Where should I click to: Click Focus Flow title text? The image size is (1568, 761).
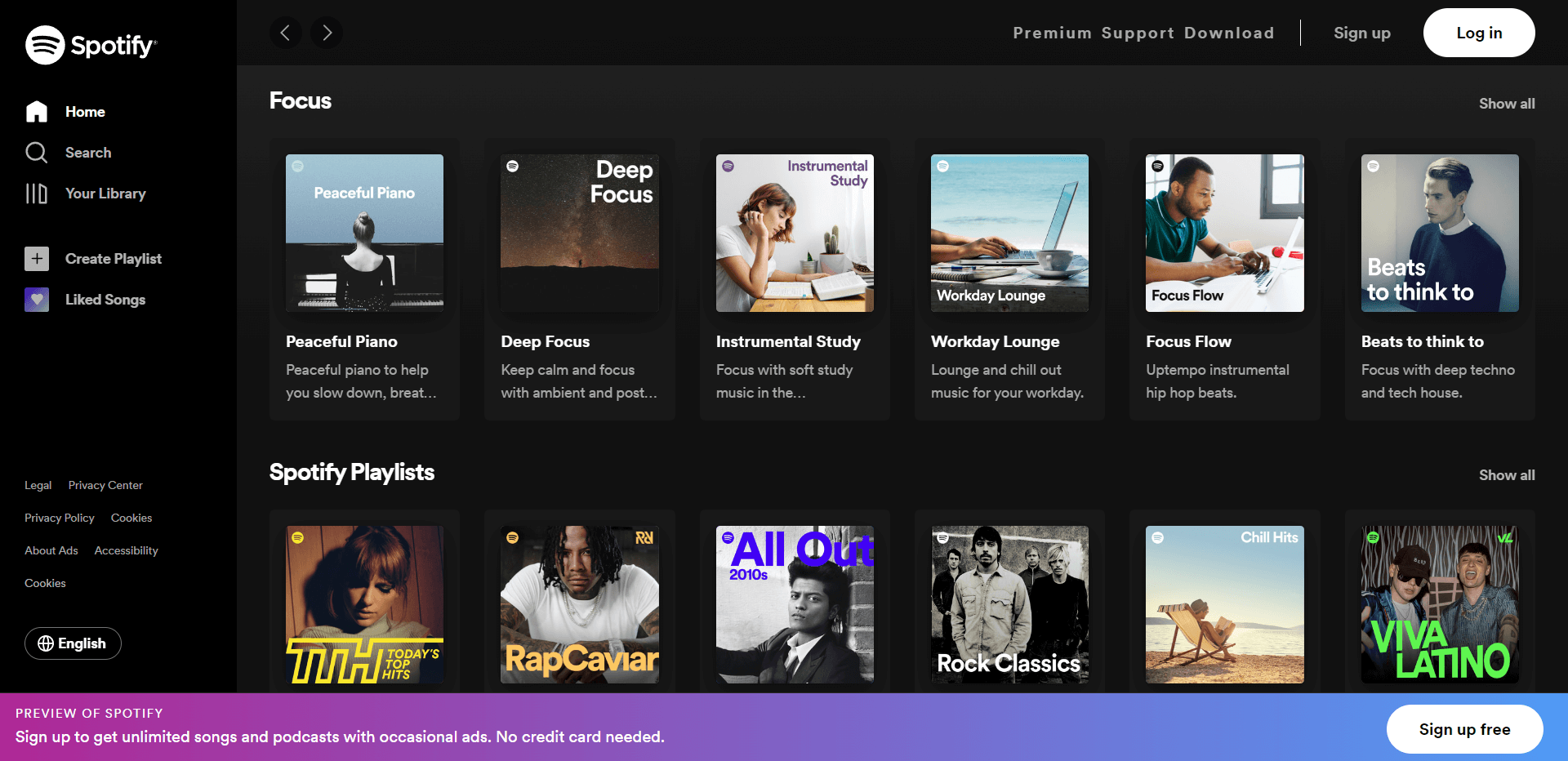(1188, 341)
